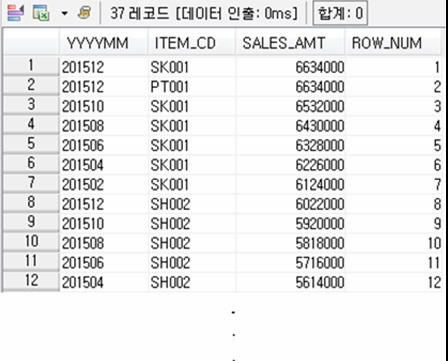Click the export to Excel icon
Screen dimensions: 448x361
pos(41,13)
